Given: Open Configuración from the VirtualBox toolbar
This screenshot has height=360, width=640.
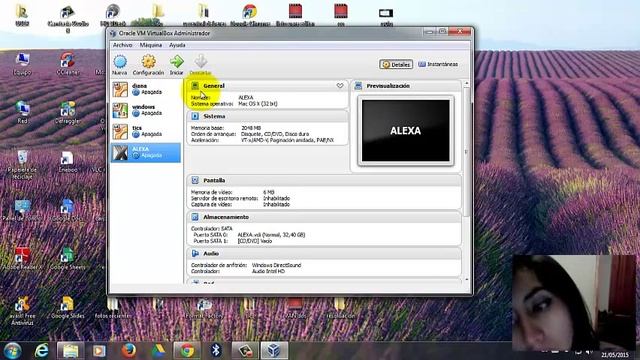Looking at the screenshot, I should (148, 65).
